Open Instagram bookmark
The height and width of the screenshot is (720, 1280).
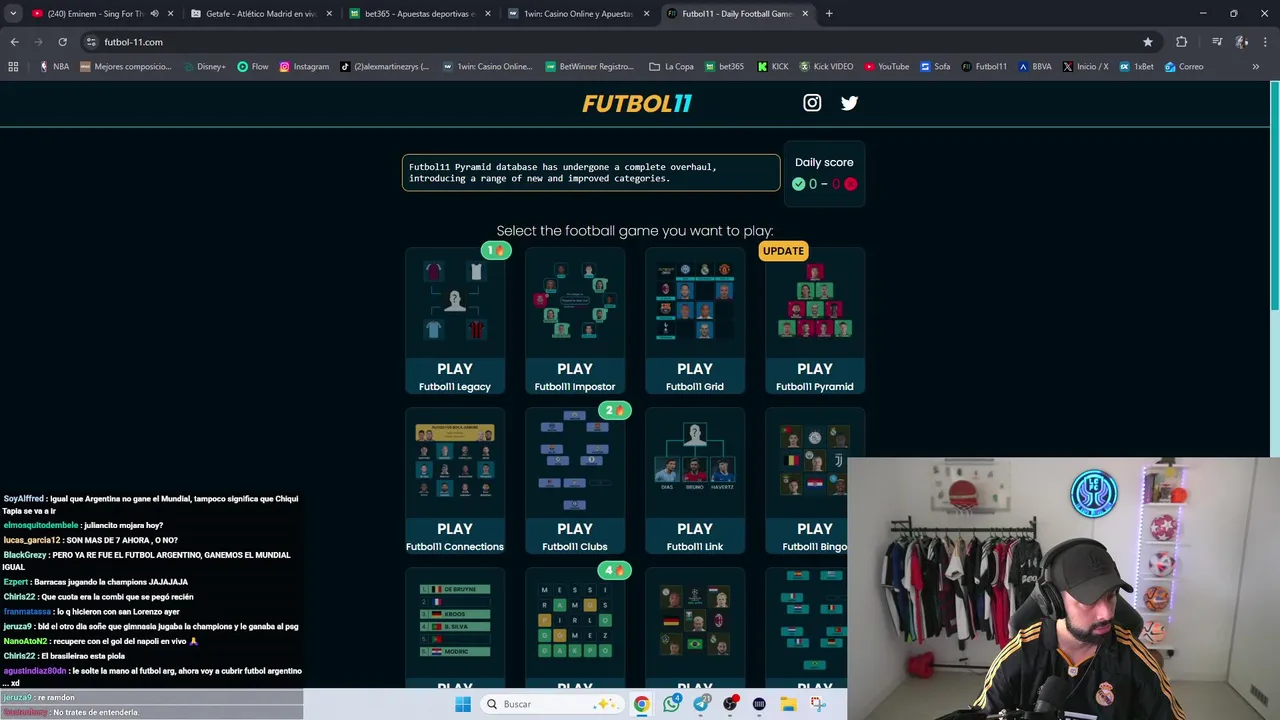pyautogui.click(x=304, y=67)
